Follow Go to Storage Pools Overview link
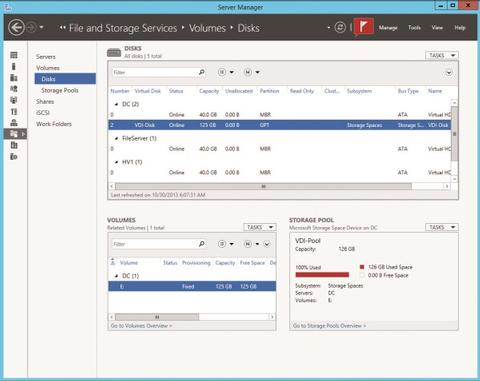The height and width of the screenshot is (381, 480). [329, 326]
